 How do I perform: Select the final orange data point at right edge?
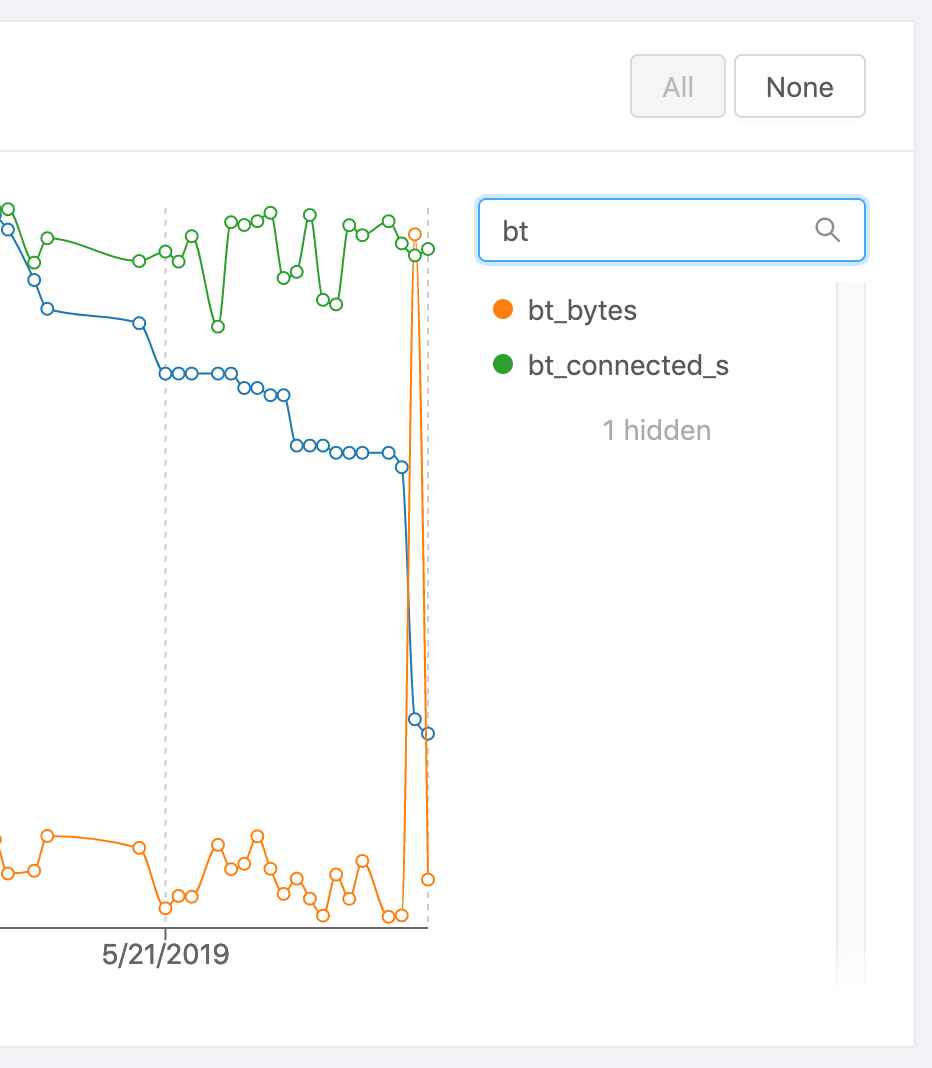(x=428, y=879)
